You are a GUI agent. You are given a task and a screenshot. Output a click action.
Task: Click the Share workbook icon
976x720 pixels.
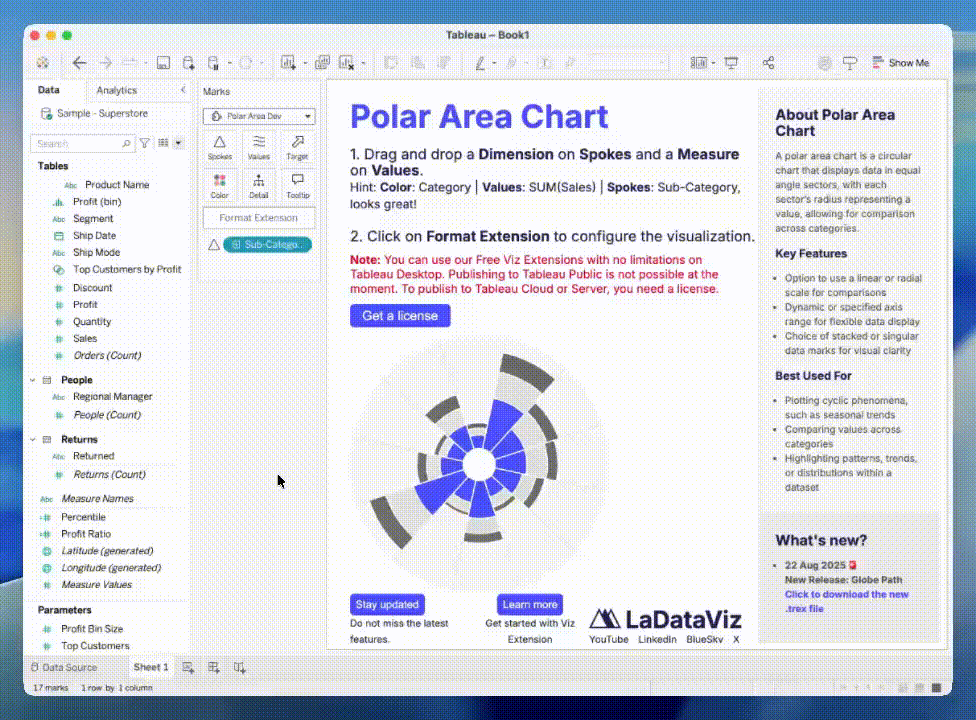pos(769,63)
